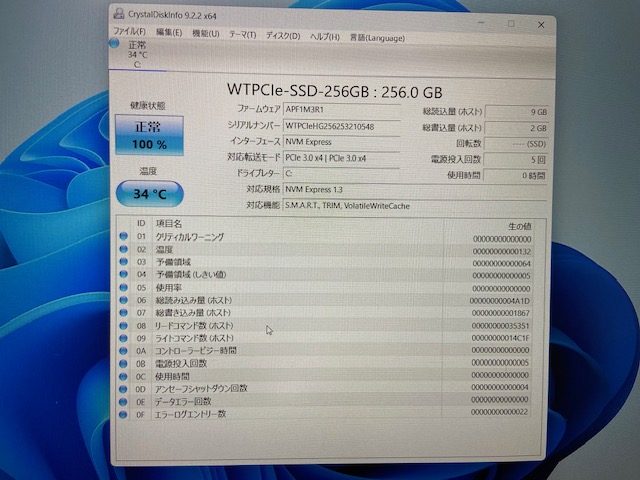Click the 34 °C temperature button

pyautogui.click(x=148, y=193)
